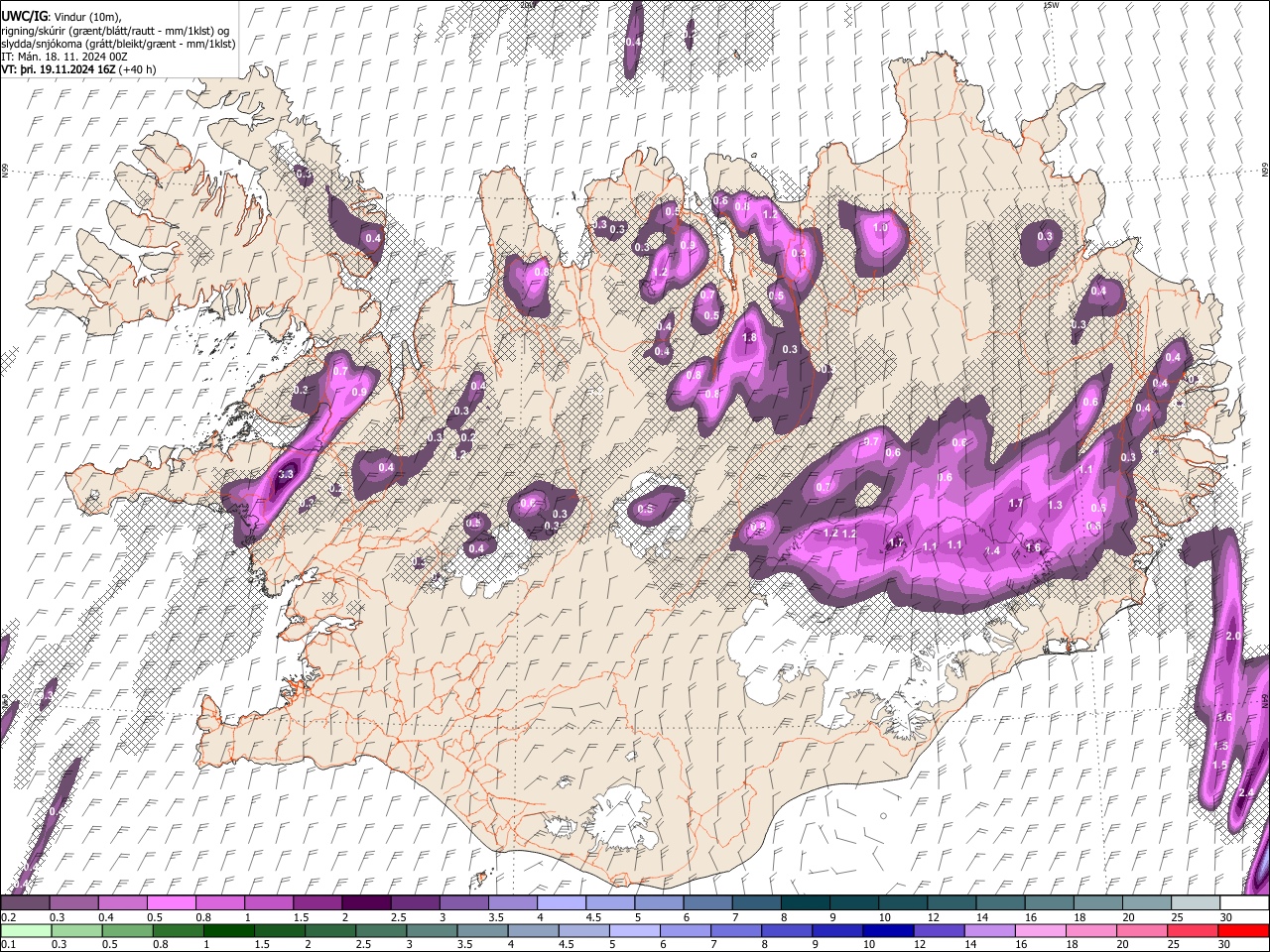Pick the white swatch after 30 in the upper legend
The height and width of the screenshot is (952, 1270).
[1245, 902]
